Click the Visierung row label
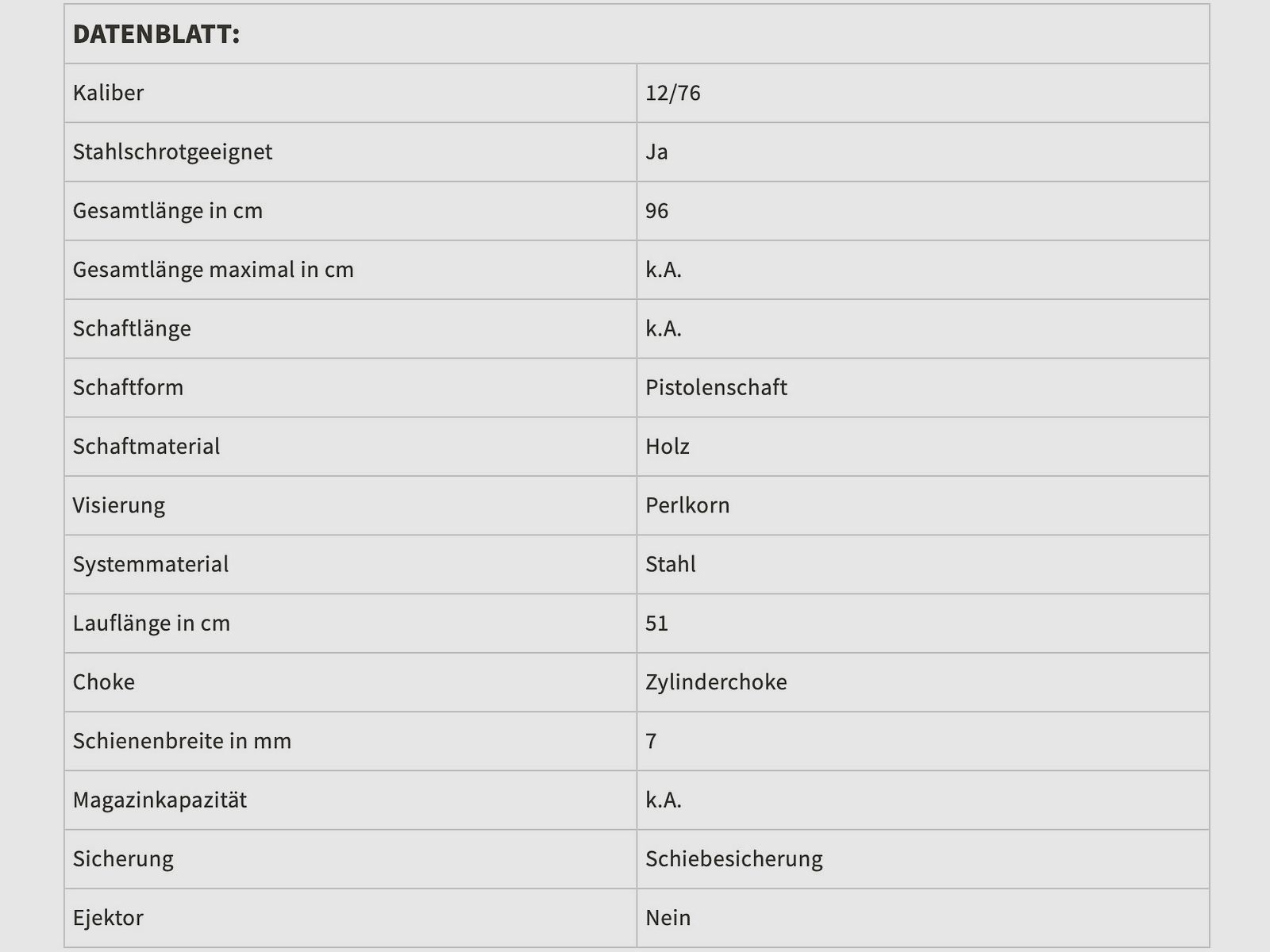This screenshot has height=952, width=1270. tap(119, 505)
